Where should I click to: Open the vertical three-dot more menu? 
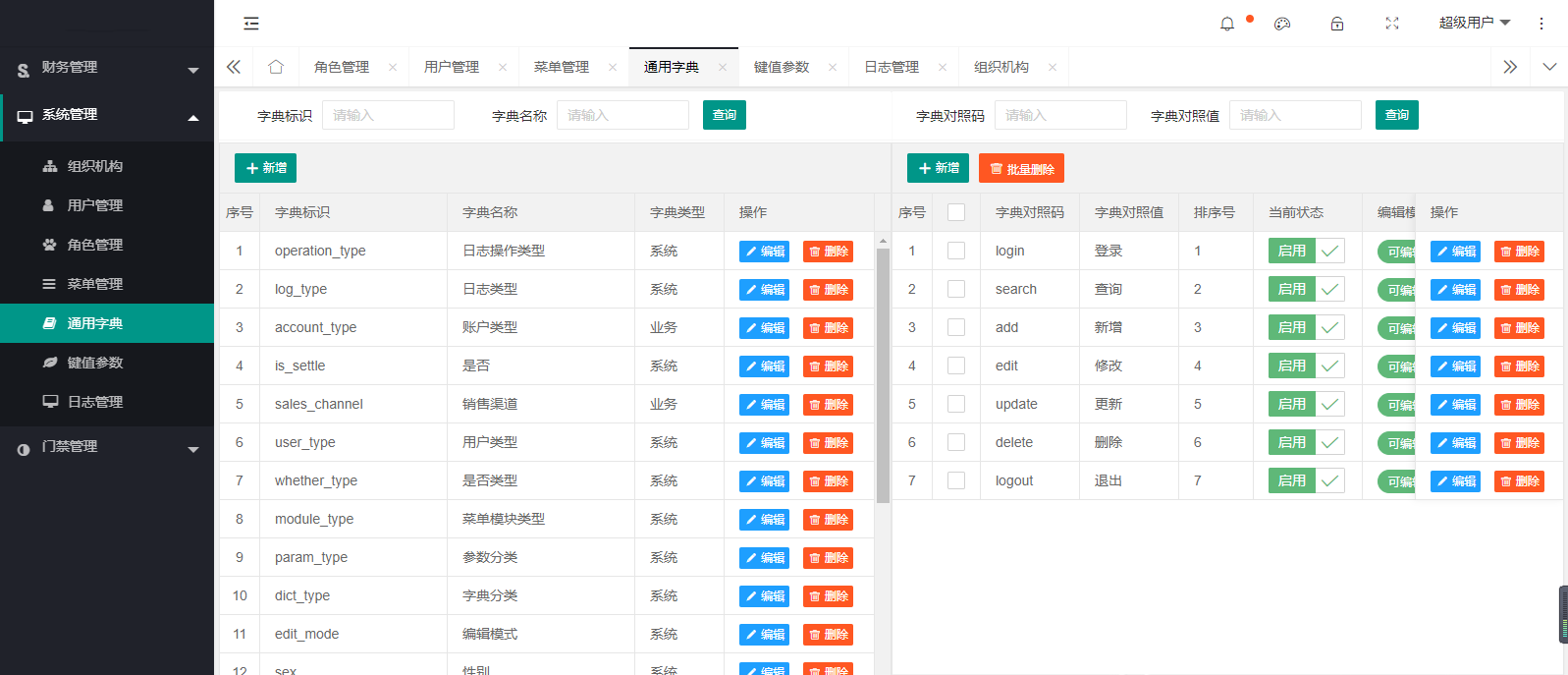point(1541,24)
